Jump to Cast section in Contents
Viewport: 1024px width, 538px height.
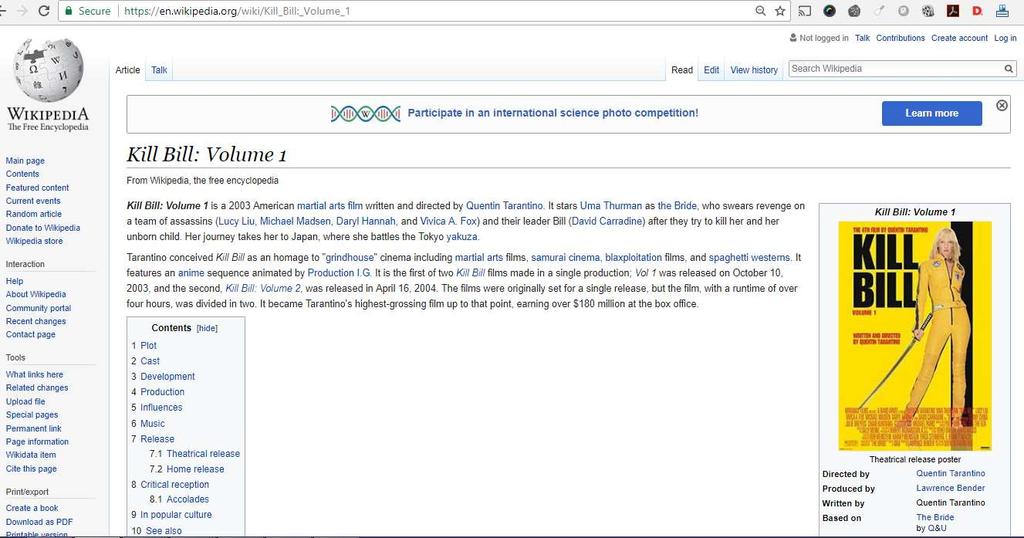(x=150, y=361)
